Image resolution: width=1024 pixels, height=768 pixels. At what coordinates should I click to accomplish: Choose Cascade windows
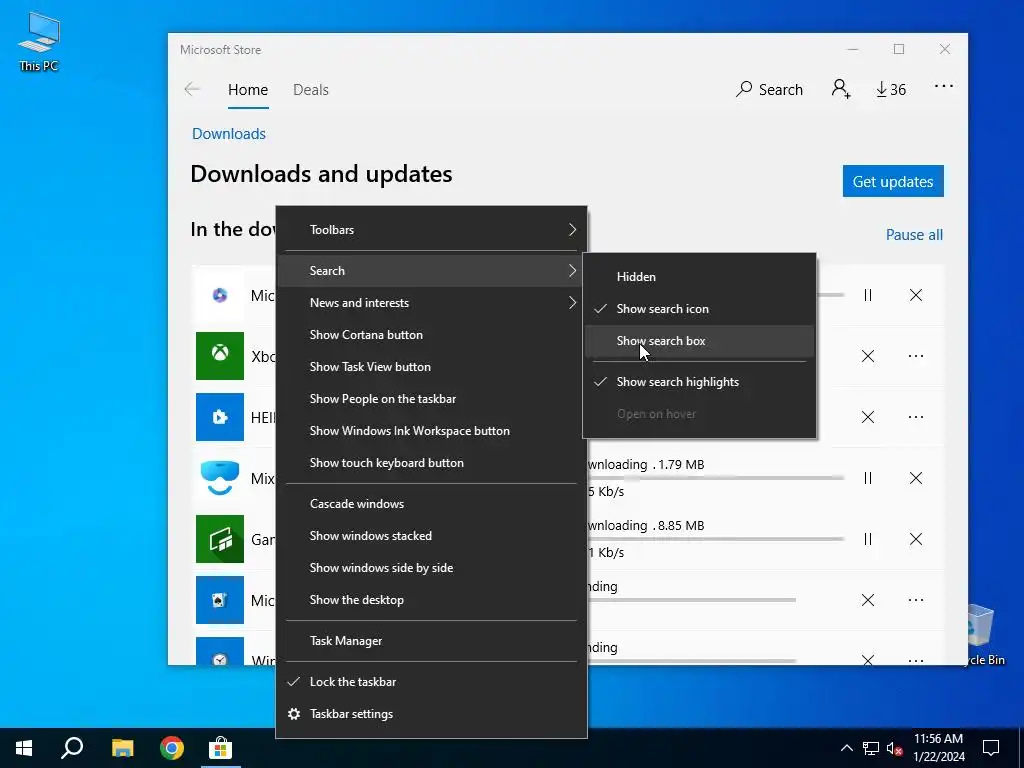point(432,504)
